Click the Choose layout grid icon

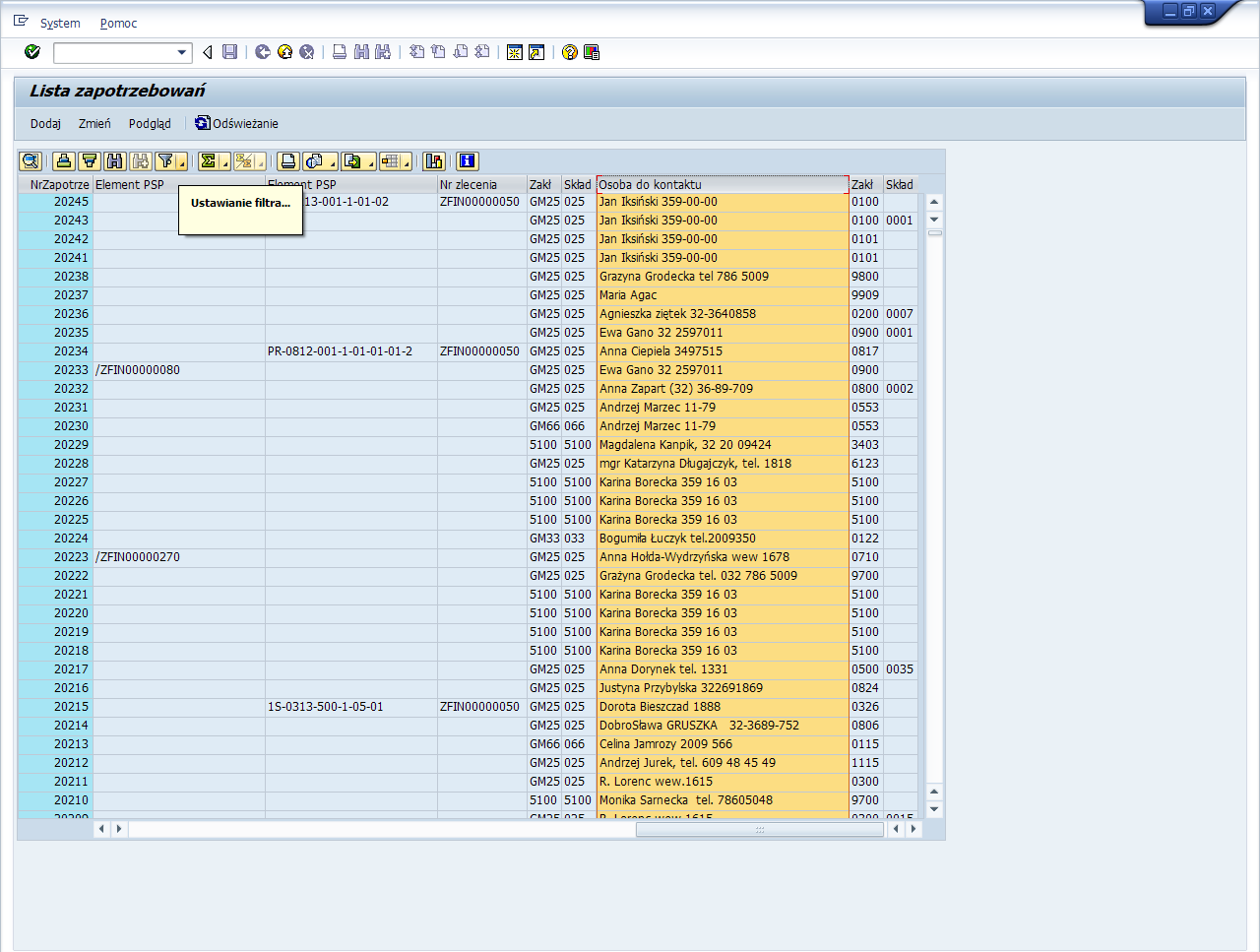point(391,161)
